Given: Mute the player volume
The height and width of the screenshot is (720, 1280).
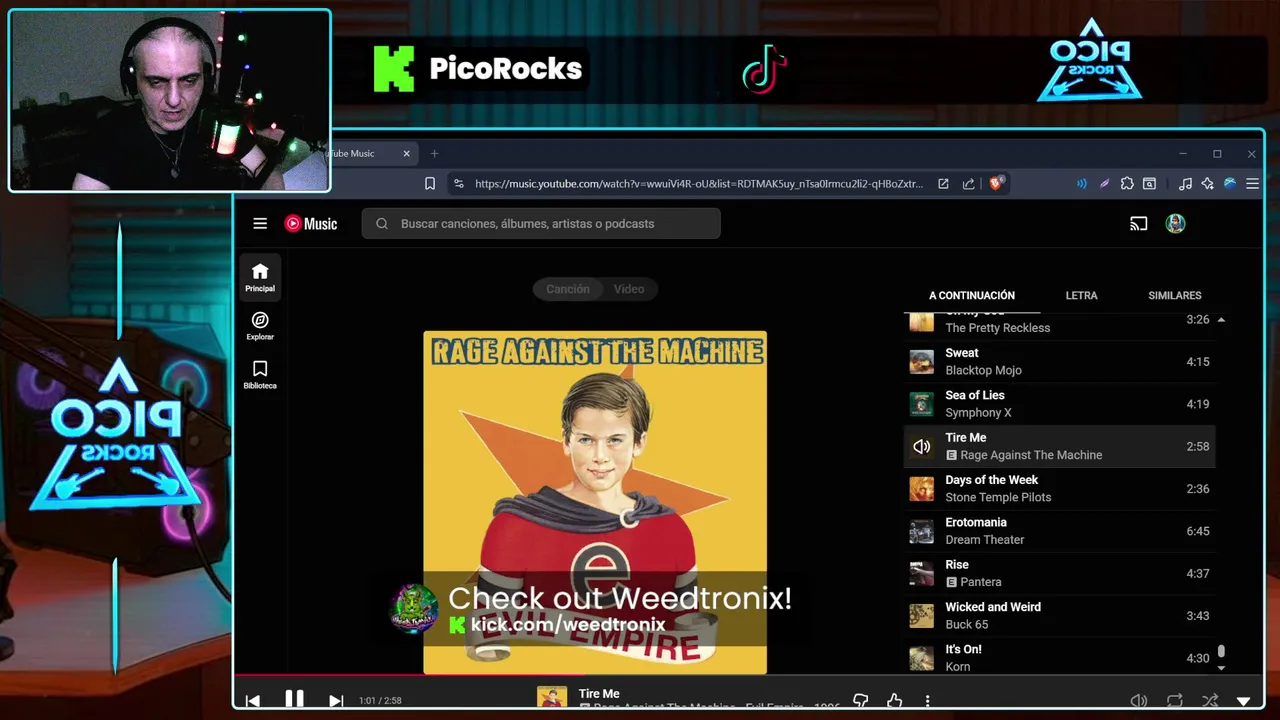Looking at the screenshot, I should (x=1138, y=701).
